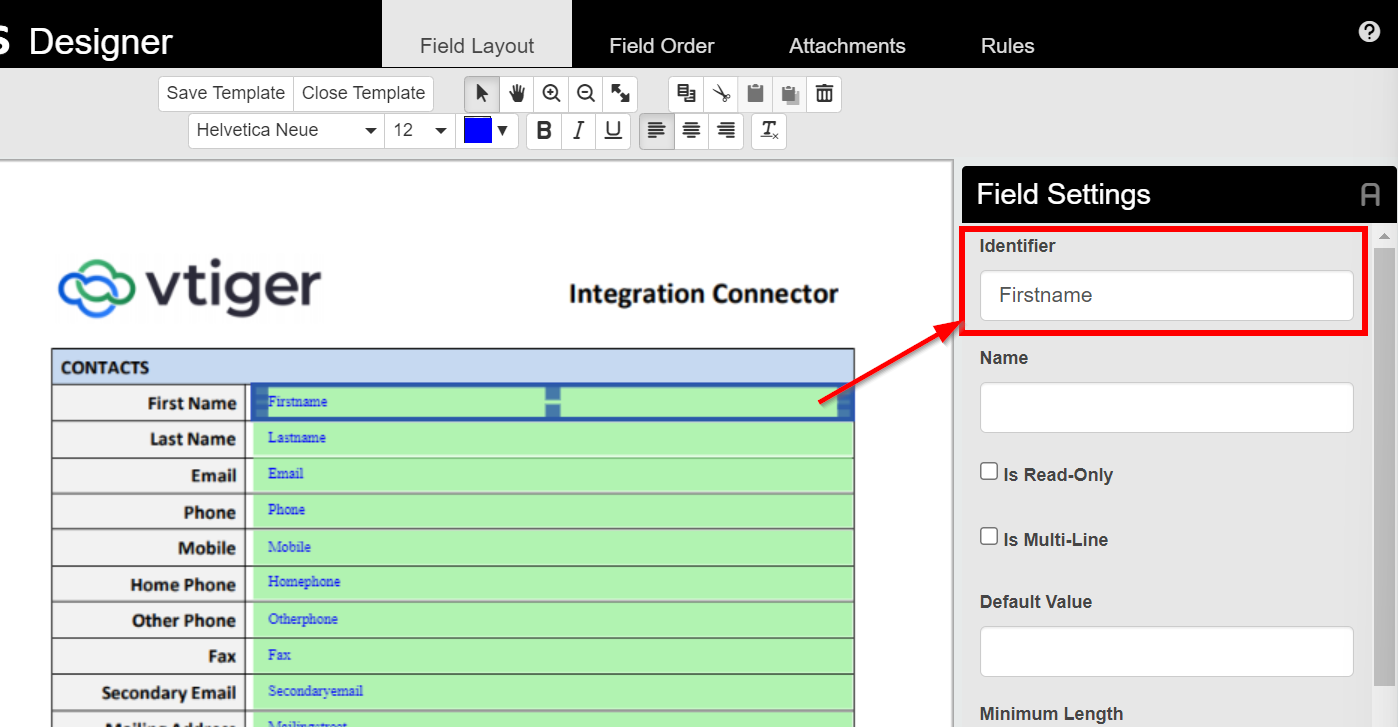This screenshot has width=1398, height=727.
Task: Open the Attachments tab
Action: (847, 46)
